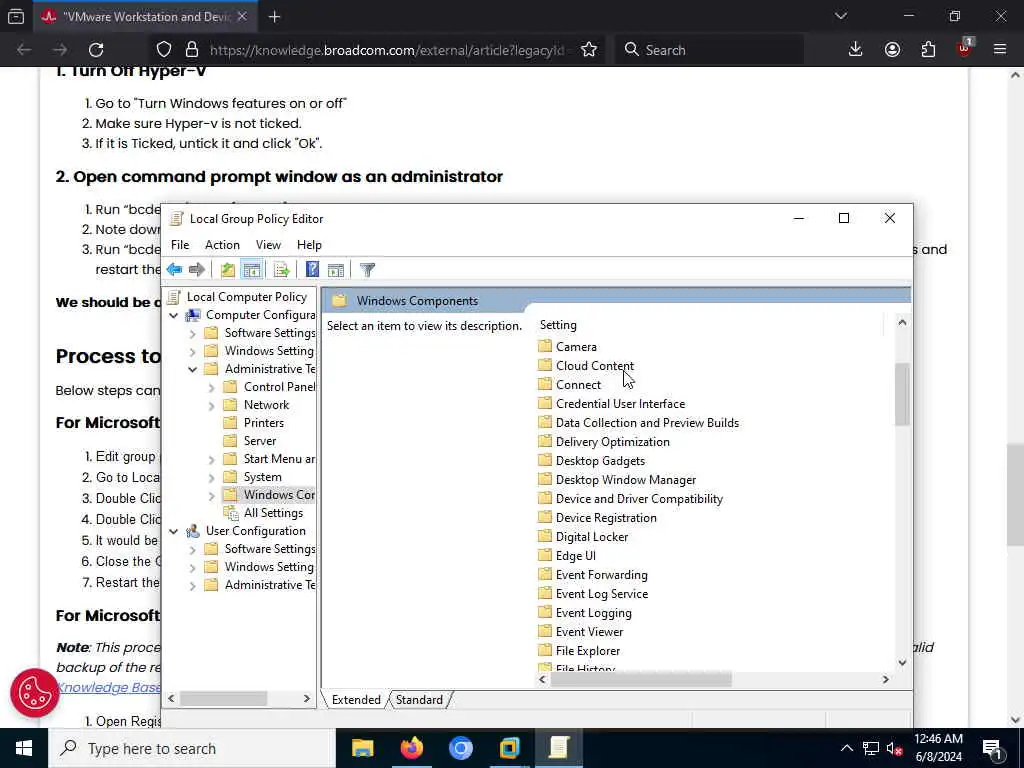Expand the Start Menu tree node
1024x768 pixels.
click(212, 460)
